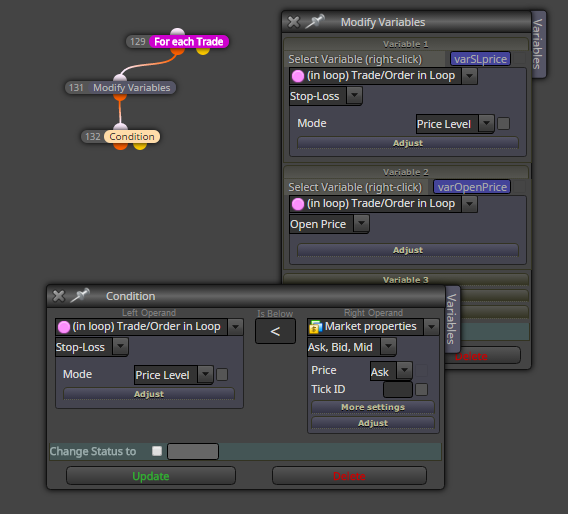Toggle checkbox next to varSLprice
The width and height of the screenshot is (568, 514).
[x=519, y=59]
